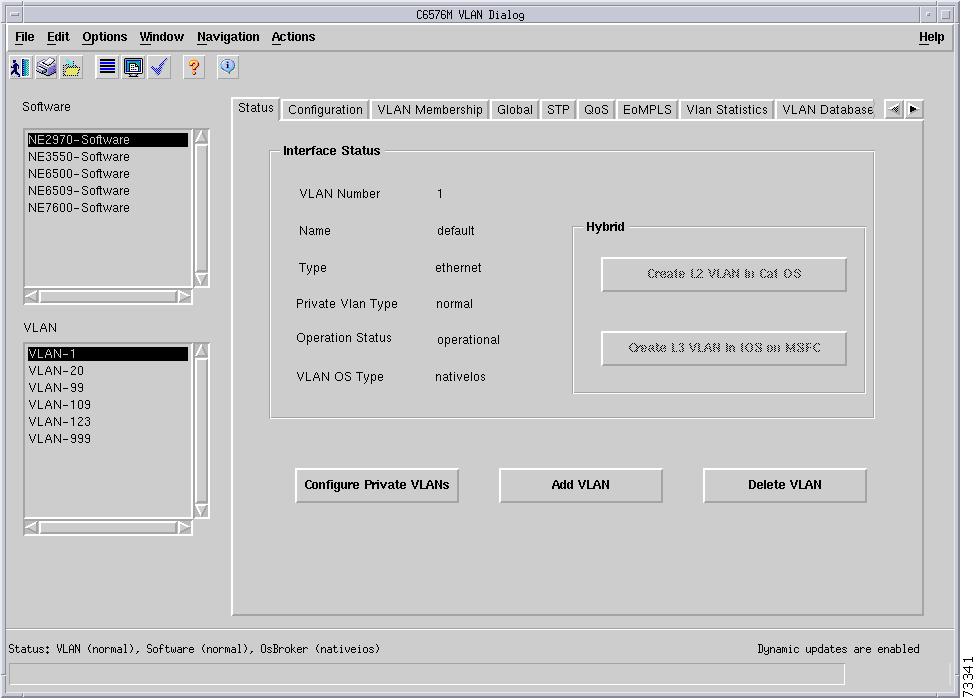Switch to the VLAN Membership tab

point(430,110)
